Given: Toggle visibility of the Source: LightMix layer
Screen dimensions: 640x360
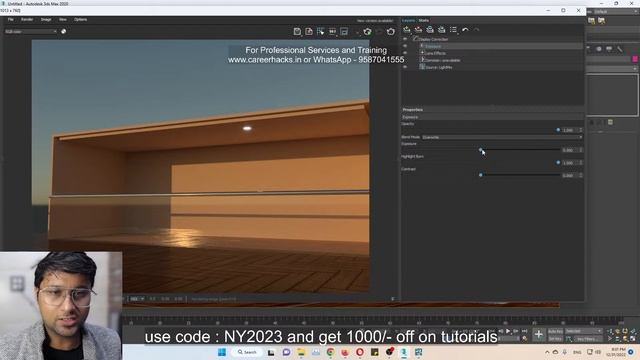Looking at the screenshot, I should tap(405, 67).
